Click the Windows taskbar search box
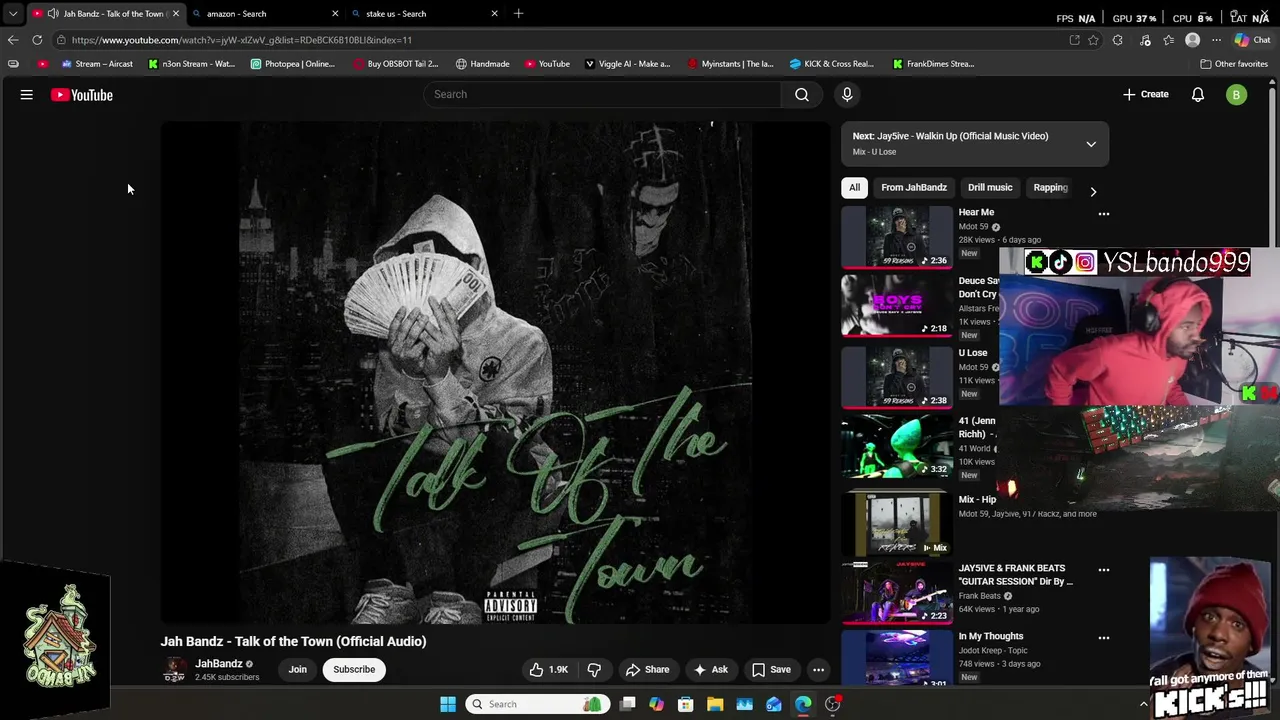Screen dimensions: 1280x720 click(537, 704)
